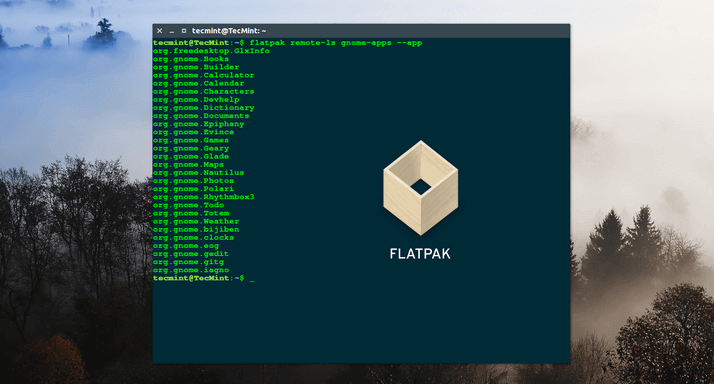Click the flatpak remote-ls gnome-apps command line
Screen dimensions: 714x384
[x=288, y=43]
